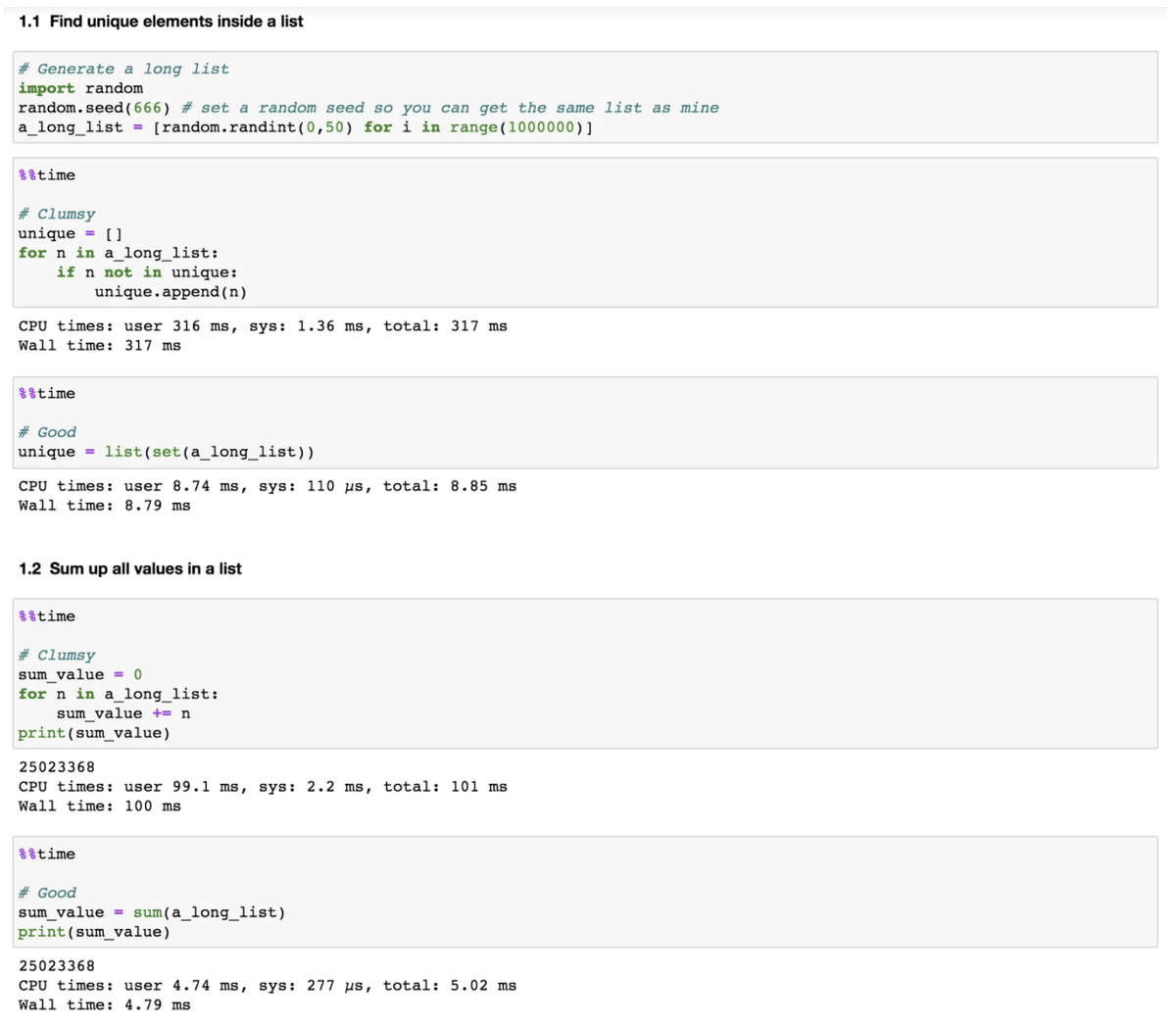Click '25023368' above 'Wall time: 100 ms'
Viewport: 1176px width, 1026px height.
point(57,767)
